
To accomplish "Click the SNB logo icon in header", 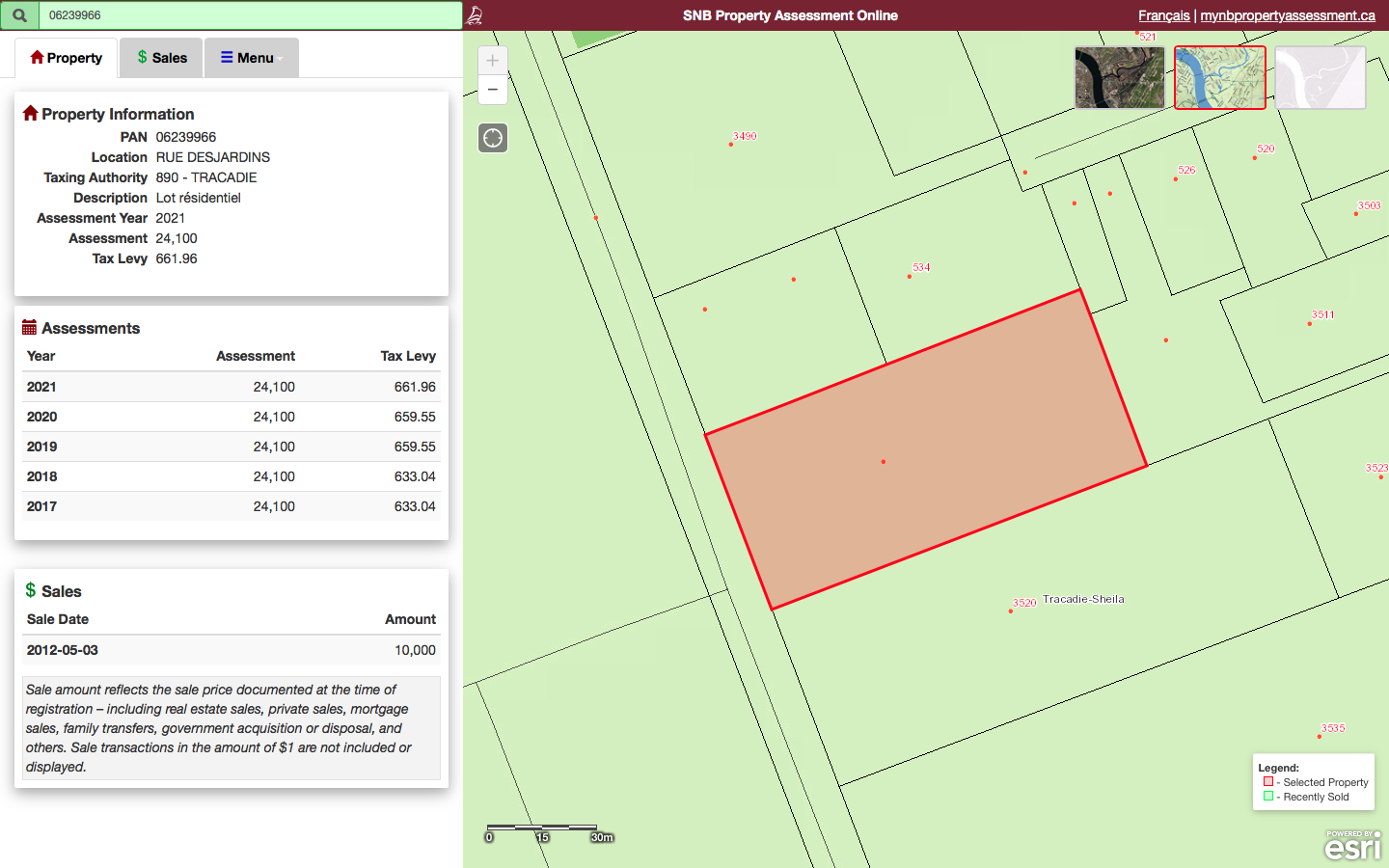I will coord(475,15).
